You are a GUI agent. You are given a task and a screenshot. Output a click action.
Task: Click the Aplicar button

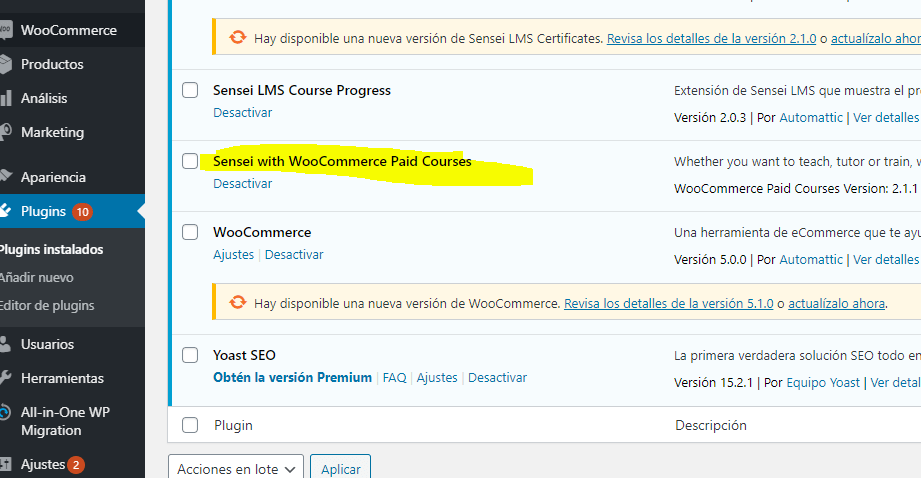[x=341, y=469]
